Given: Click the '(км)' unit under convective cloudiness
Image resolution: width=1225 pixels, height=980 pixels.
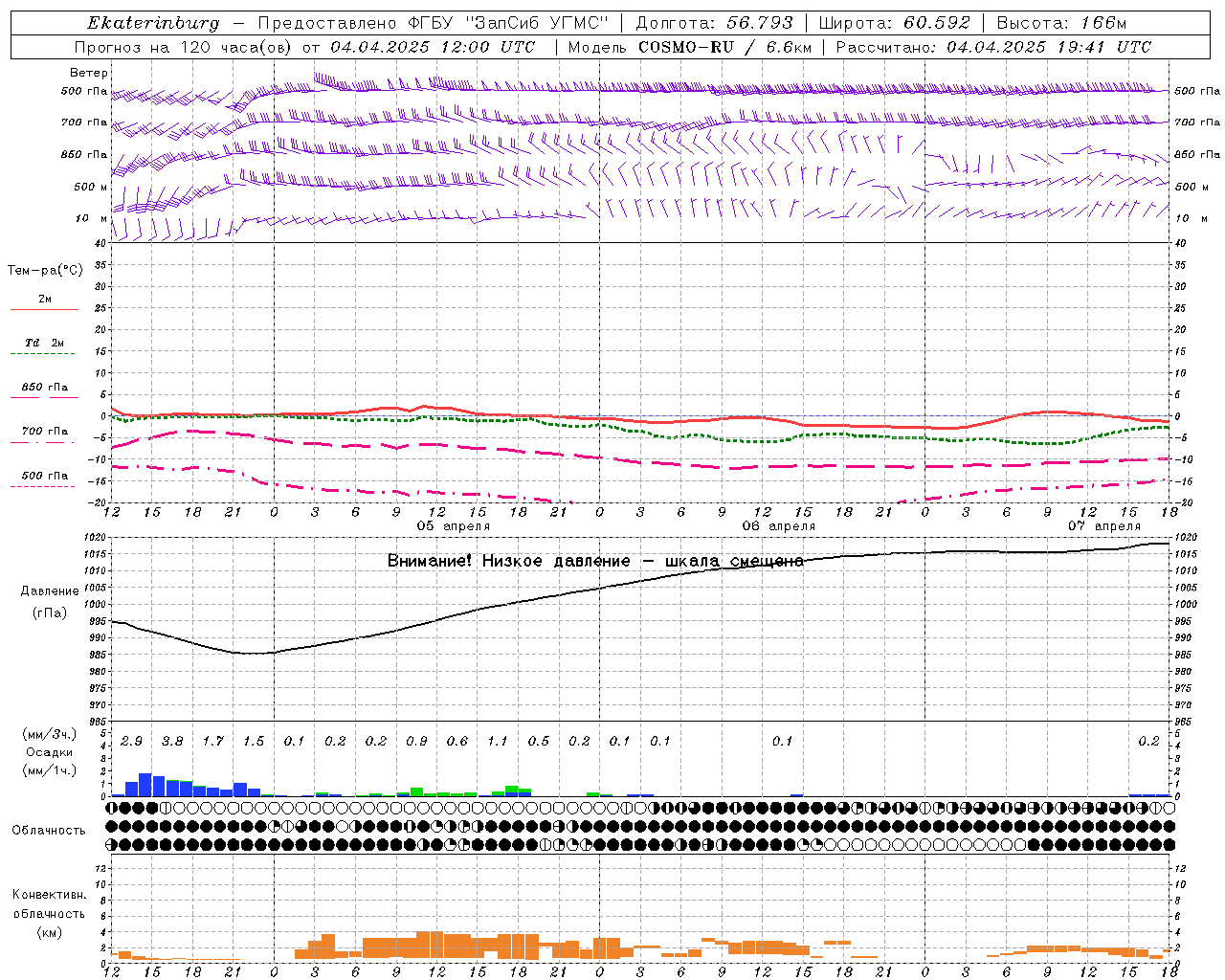Looking at the screenshot, I should [49, 932].
